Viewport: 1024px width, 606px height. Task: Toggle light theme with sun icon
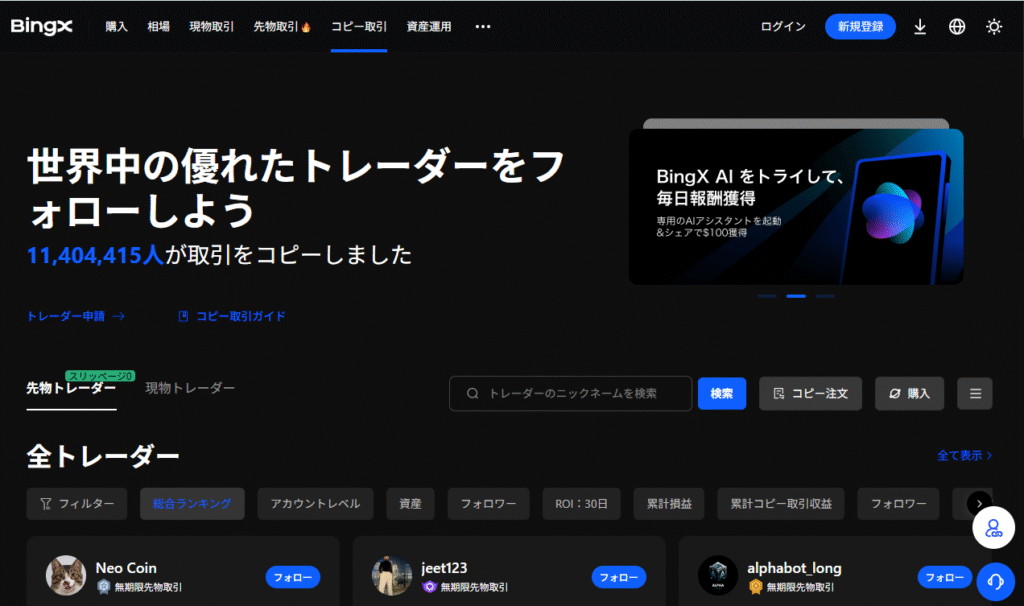pos(993,27)
